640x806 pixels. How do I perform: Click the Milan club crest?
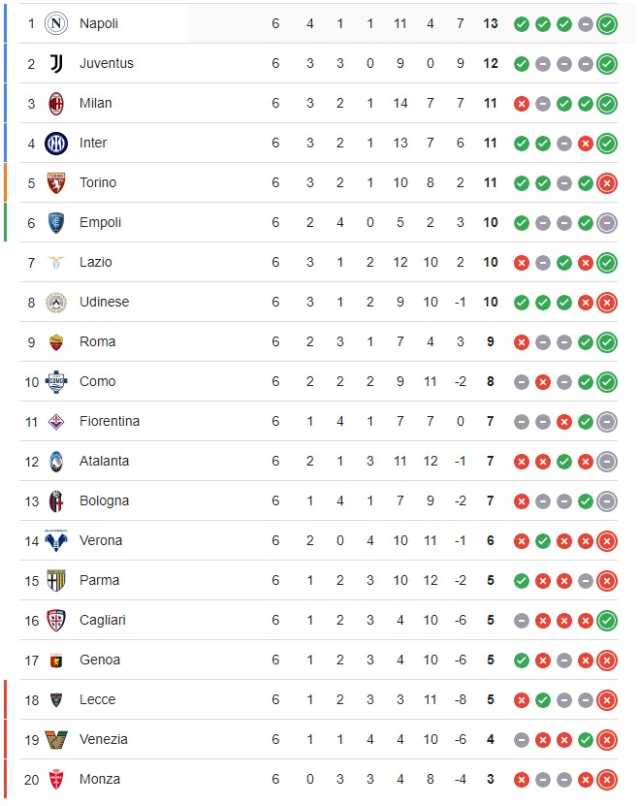[56, 103]
